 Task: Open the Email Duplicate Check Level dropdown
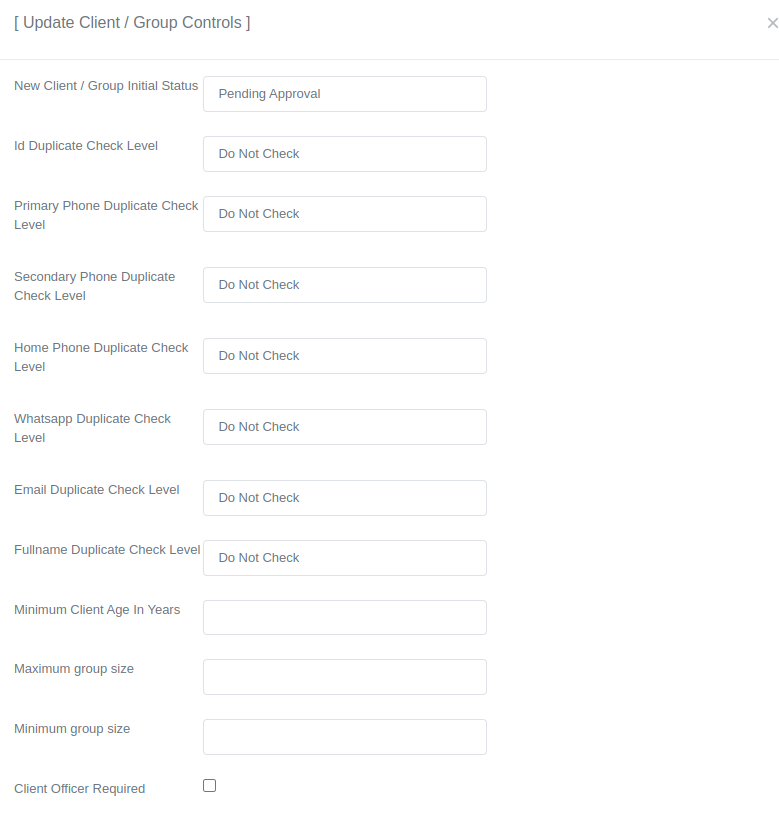[x=344, y=497]
